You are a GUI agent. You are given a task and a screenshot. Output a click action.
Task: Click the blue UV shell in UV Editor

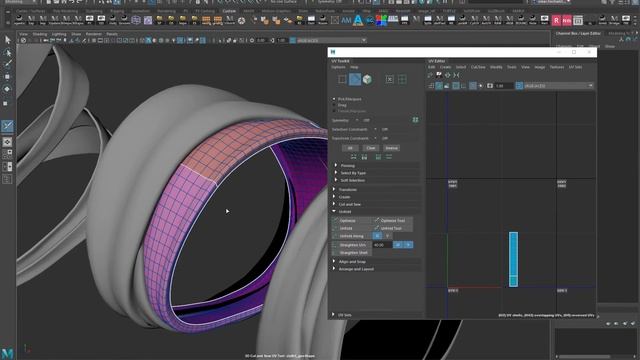(x=513, y=259)
